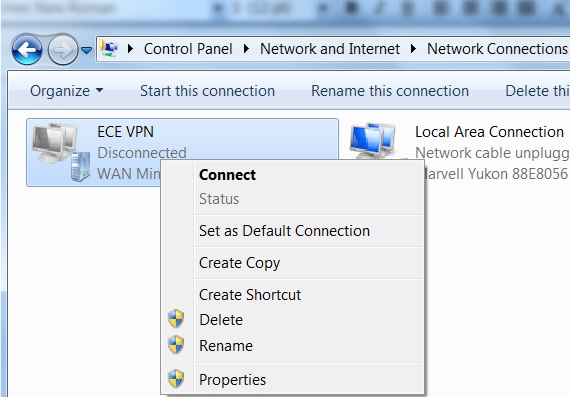Expand the Organize dropdown menu

pyautogui.click(x=67, y=91)
